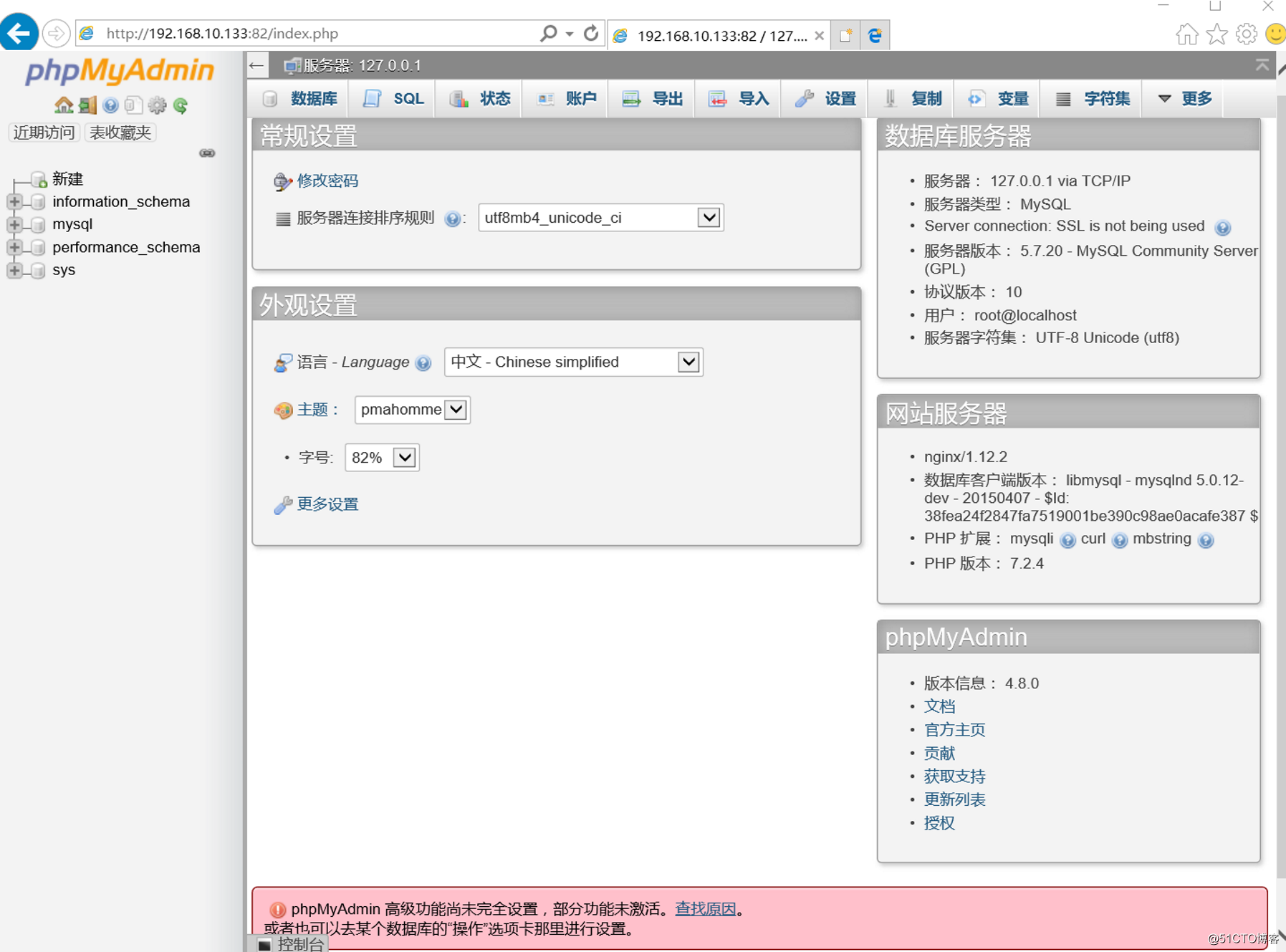
Task: Click the browser refresh icon in address bar
Action: tap(591, 33)
